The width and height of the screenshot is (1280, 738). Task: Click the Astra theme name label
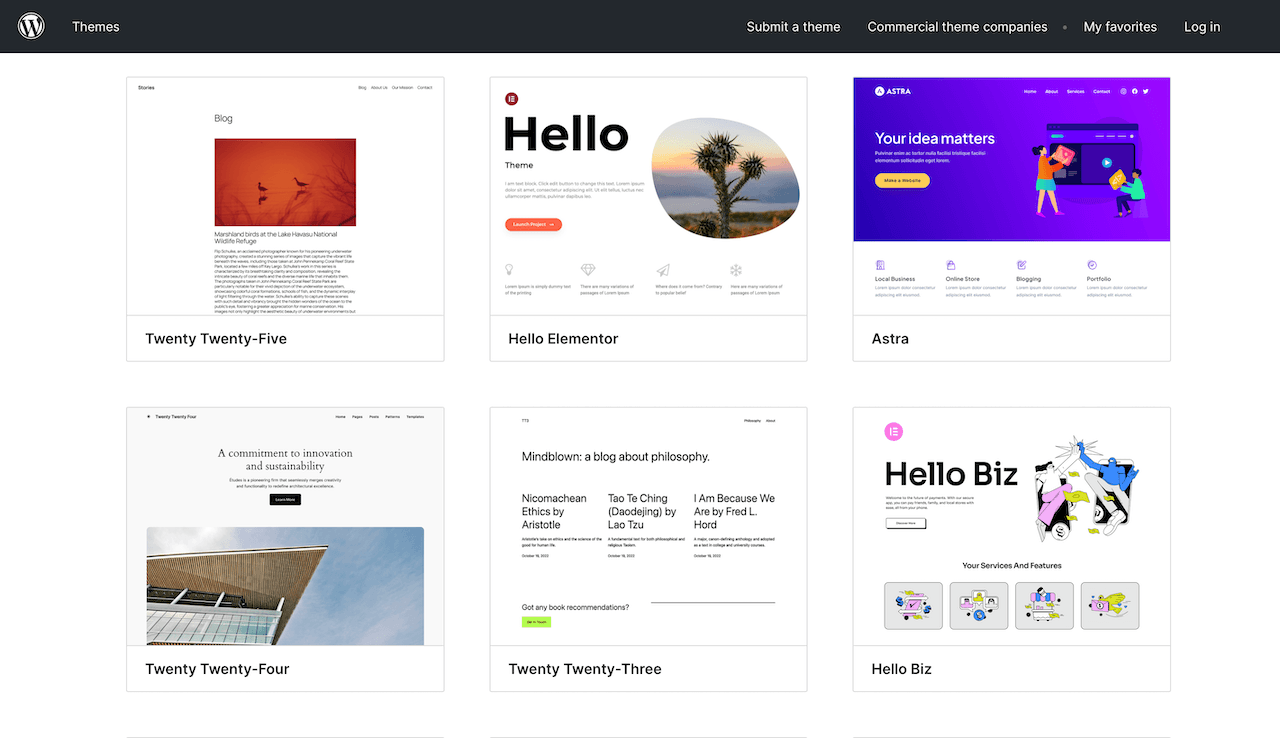coord(890,338)
